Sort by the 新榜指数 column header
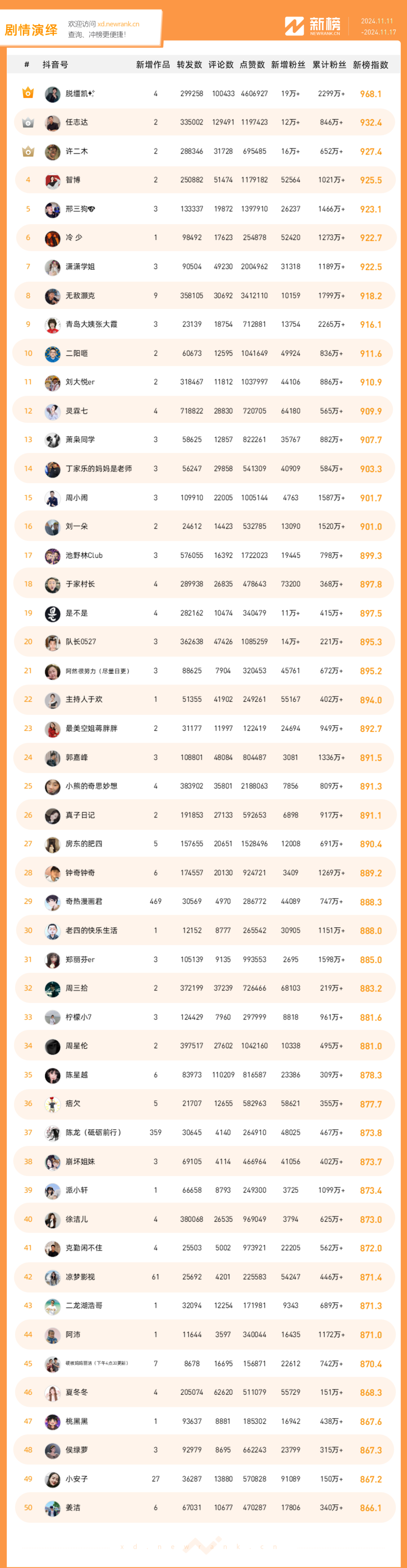407x1568 pixels. pyautogui.click(x=370, y=65)
